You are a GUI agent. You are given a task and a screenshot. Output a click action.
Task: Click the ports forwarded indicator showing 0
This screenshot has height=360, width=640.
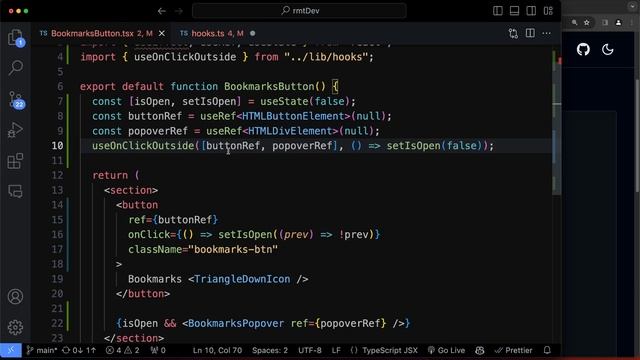(x=158, y=350)
